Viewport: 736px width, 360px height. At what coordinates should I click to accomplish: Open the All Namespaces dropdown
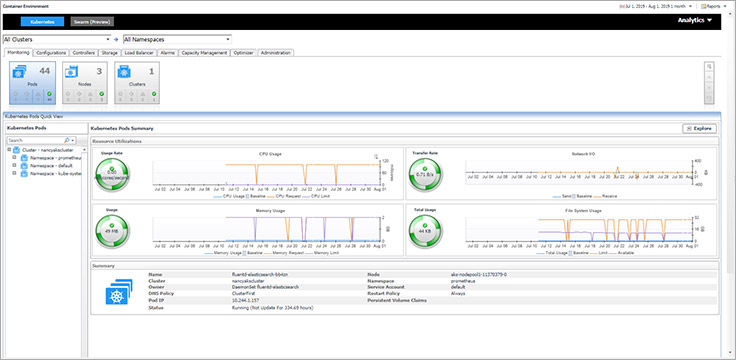(177, 40)
